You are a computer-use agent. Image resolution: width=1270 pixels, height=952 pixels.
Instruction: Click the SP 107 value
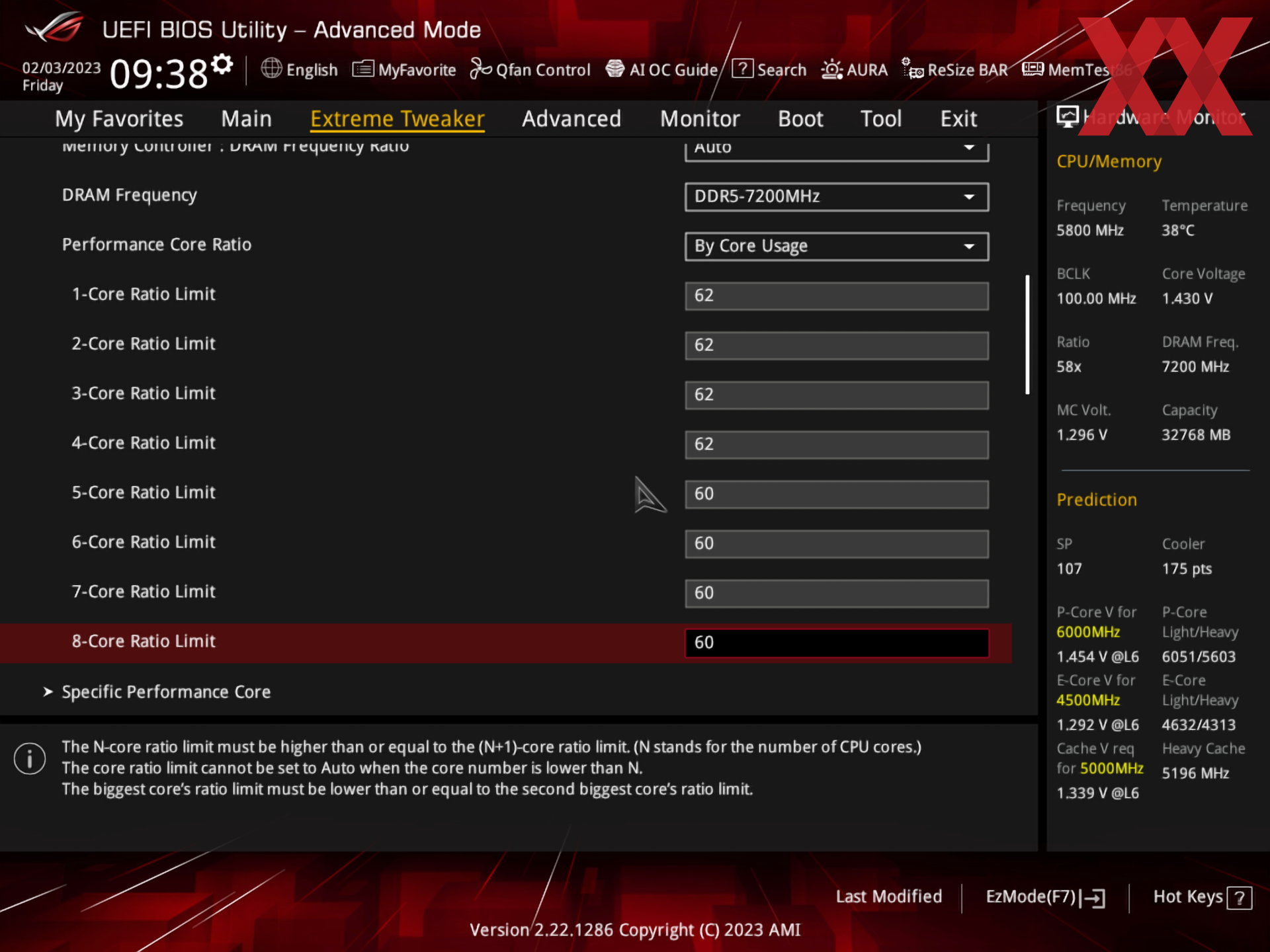[x=1069, y=569]
